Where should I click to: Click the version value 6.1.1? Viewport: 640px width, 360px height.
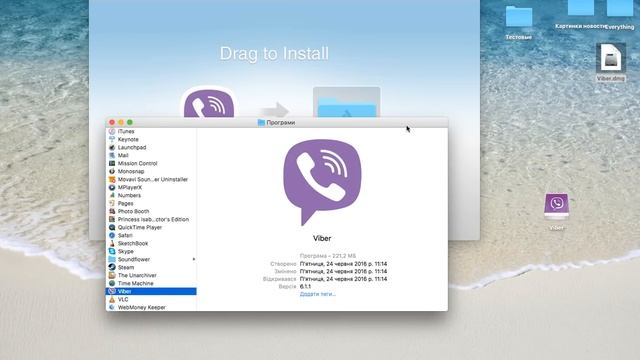305,287
